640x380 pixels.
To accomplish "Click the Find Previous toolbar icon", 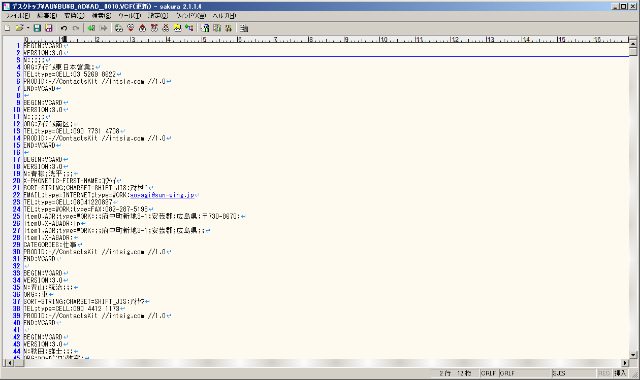I will pos(142,28).
